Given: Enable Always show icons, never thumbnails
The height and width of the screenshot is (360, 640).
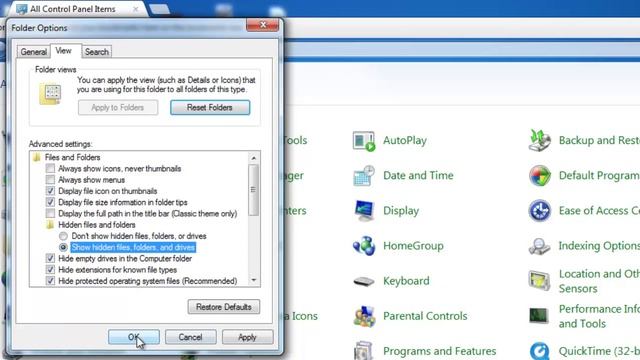Looking at the screenshot, I should point(50,169).
